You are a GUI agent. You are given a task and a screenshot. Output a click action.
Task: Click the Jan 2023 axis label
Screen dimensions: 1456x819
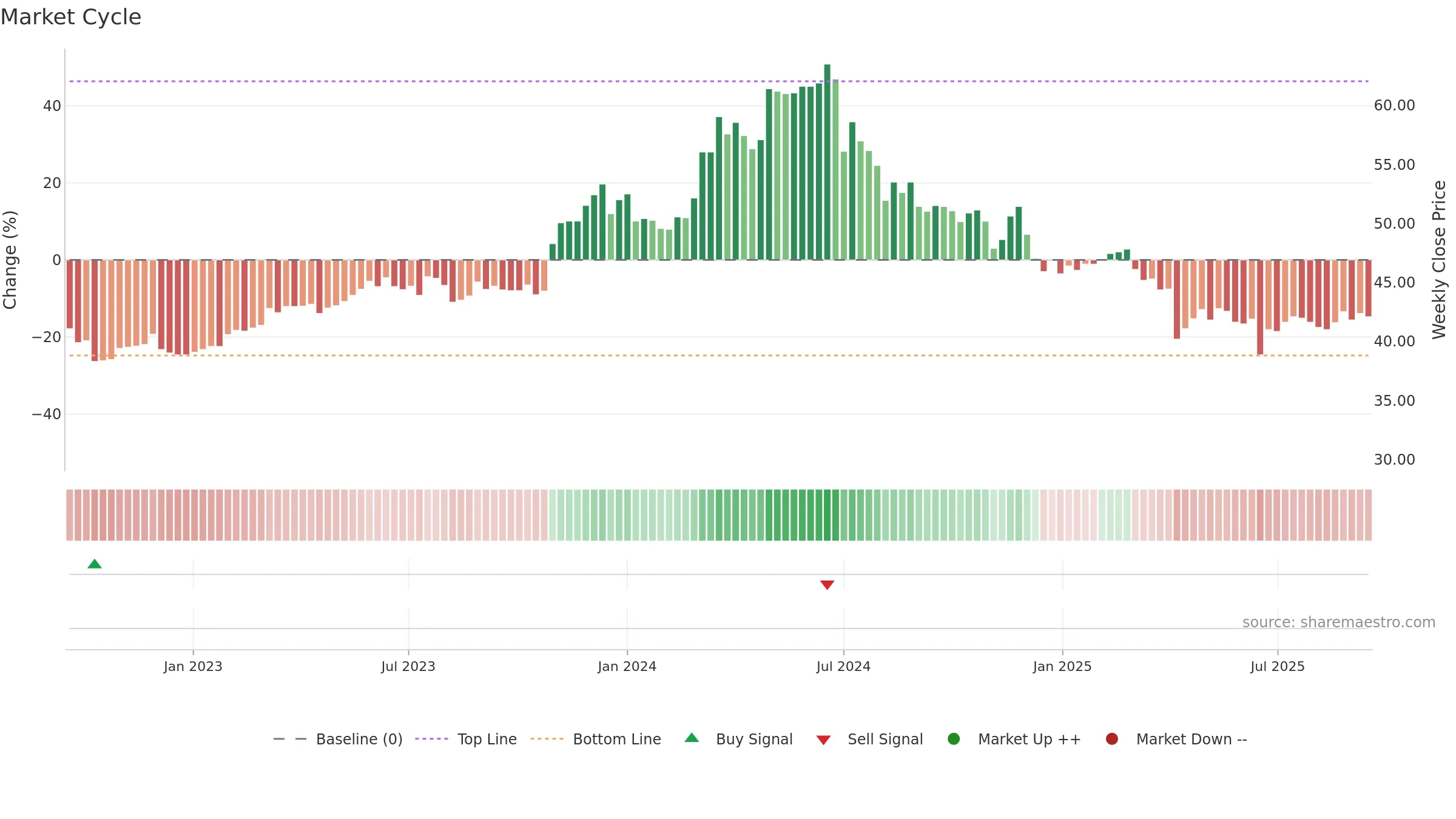[x=193, y=667]
